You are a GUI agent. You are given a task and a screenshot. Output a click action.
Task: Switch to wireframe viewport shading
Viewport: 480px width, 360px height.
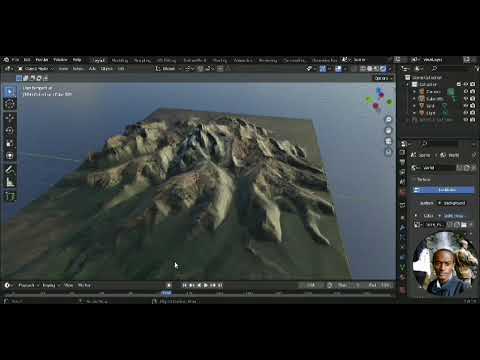click(x=363, y=69)
